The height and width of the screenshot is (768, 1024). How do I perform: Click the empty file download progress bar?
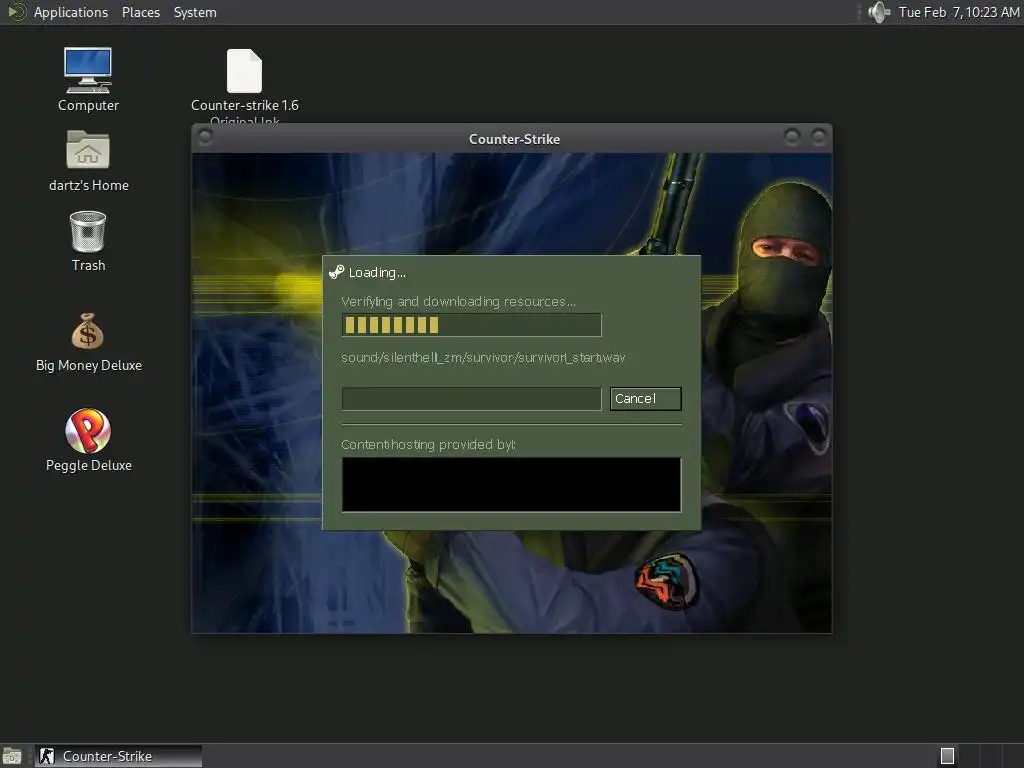point(472,399)
